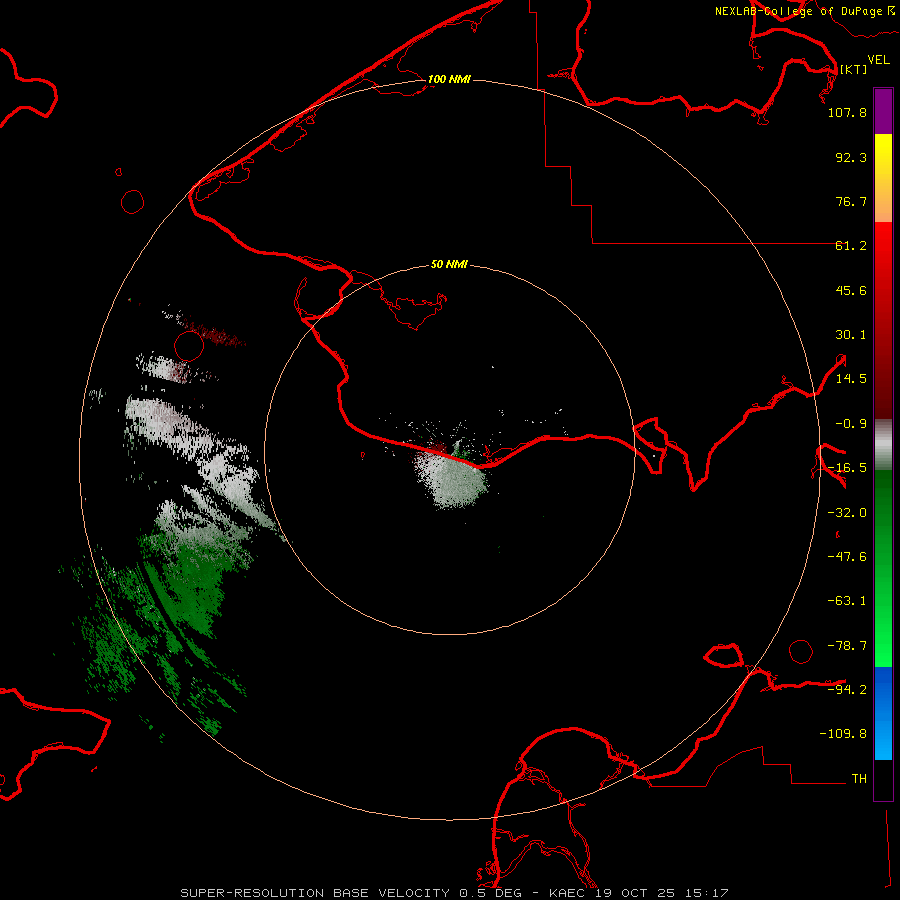Click the 14.5 legend value
The height and width of the screenshot is (900, 900).
click(x=851, y=379)
